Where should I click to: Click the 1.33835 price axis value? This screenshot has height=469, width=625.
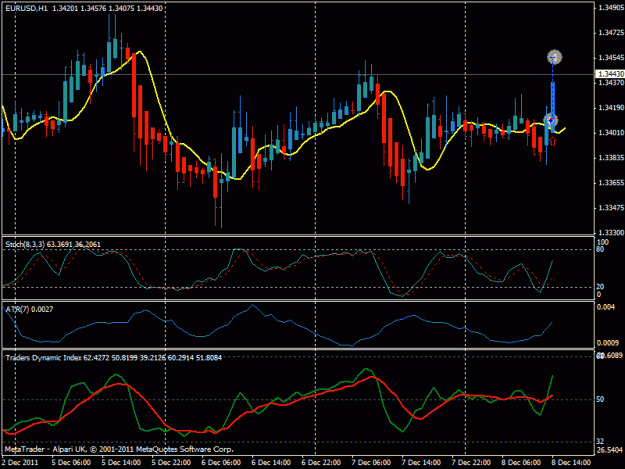pos(611,158)
